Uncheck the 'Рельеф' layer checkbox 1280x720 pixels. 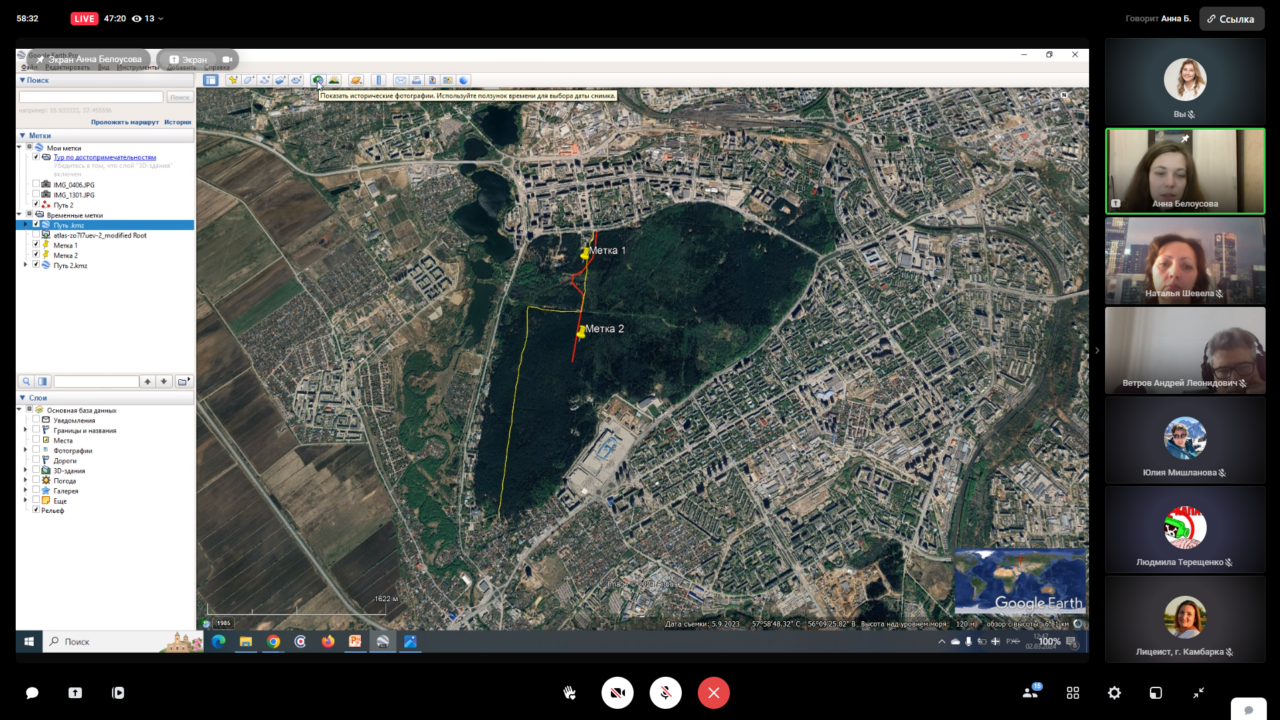(x=36, y=510)
